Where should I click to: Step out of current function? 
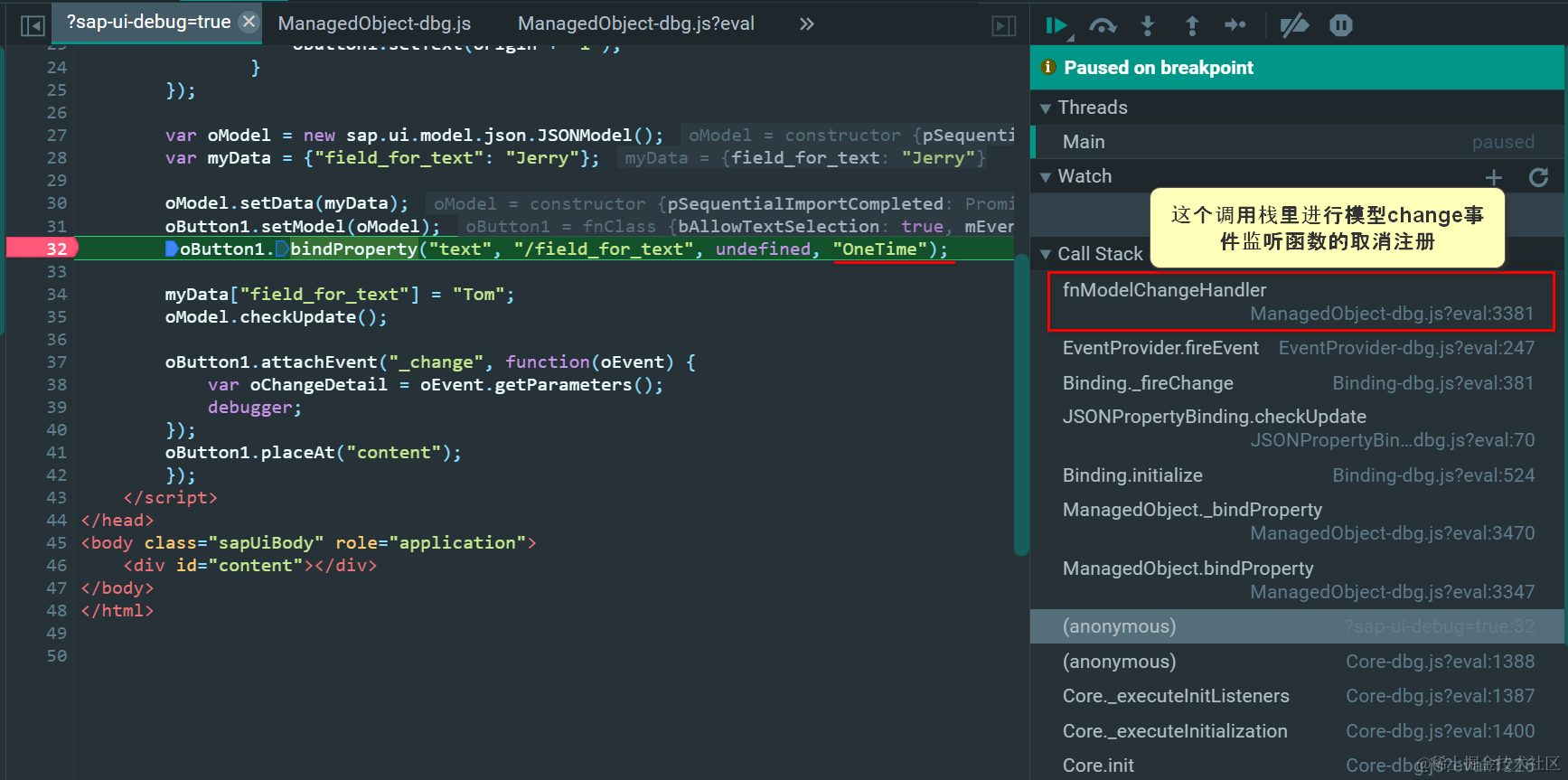[1192, 25]
